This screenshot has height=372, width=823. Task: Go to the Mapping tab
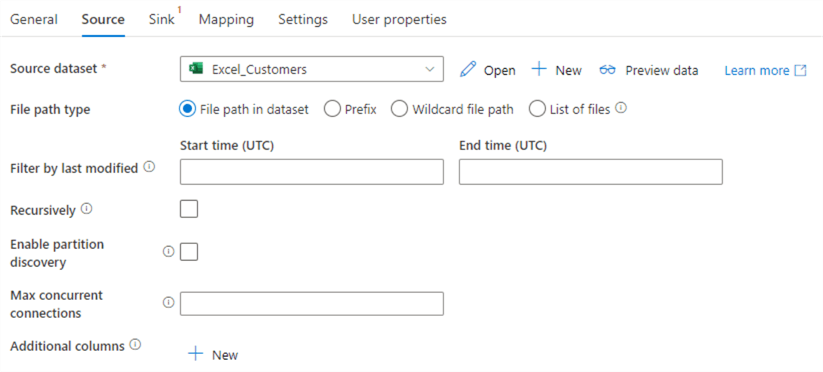tap(226, 19)
